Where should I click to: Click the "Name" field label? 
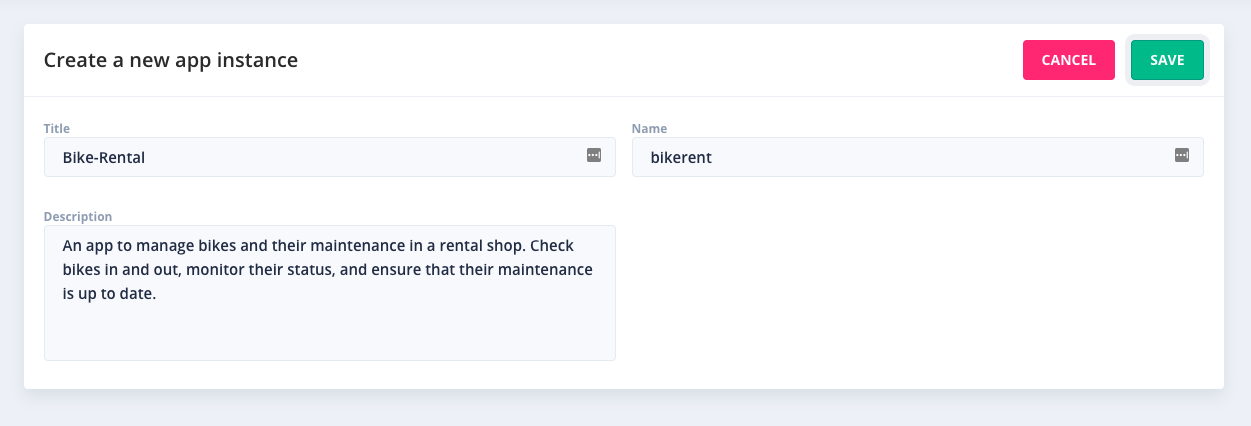(649, 128)
